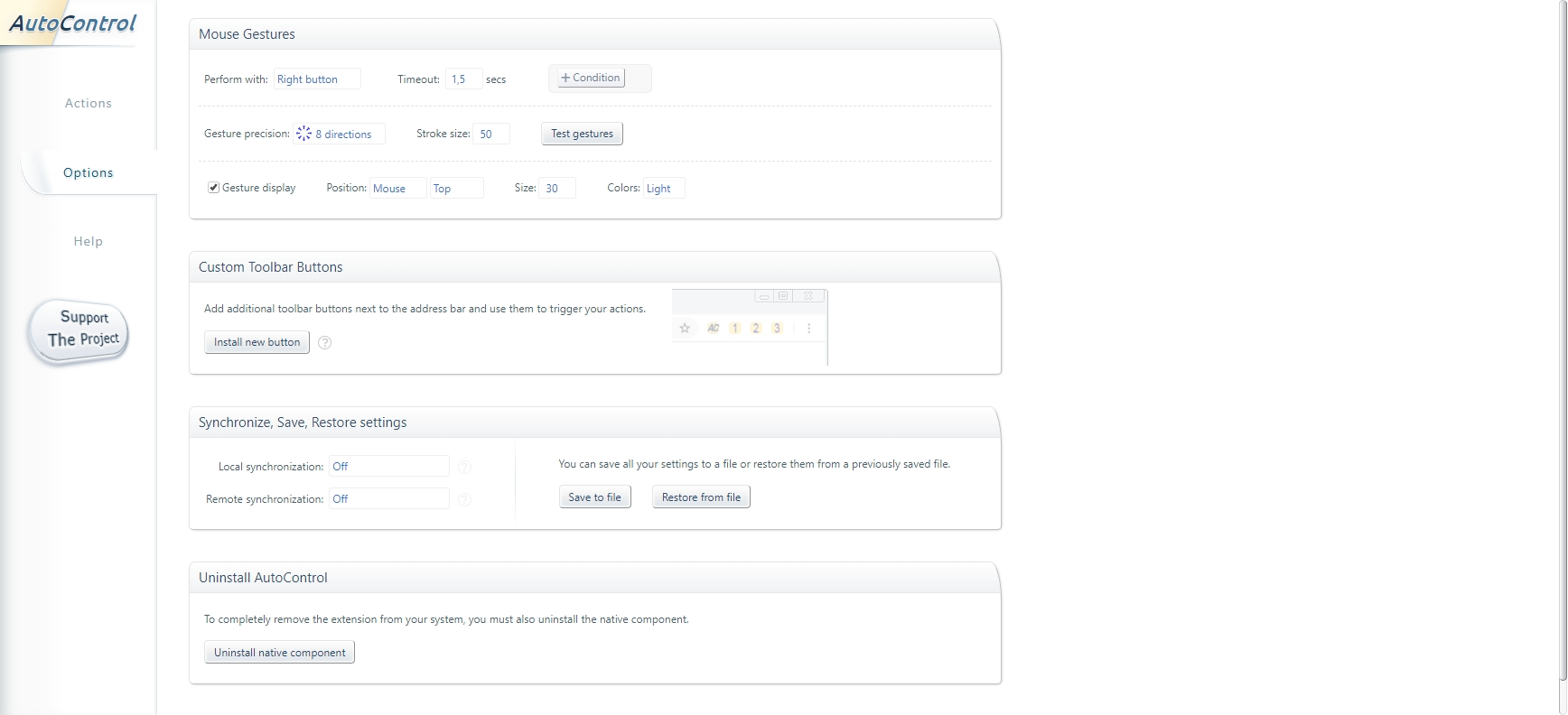Screen dimensions: 1568x715
Task: Click the AutoControl logo
Action: click(72, 23)
